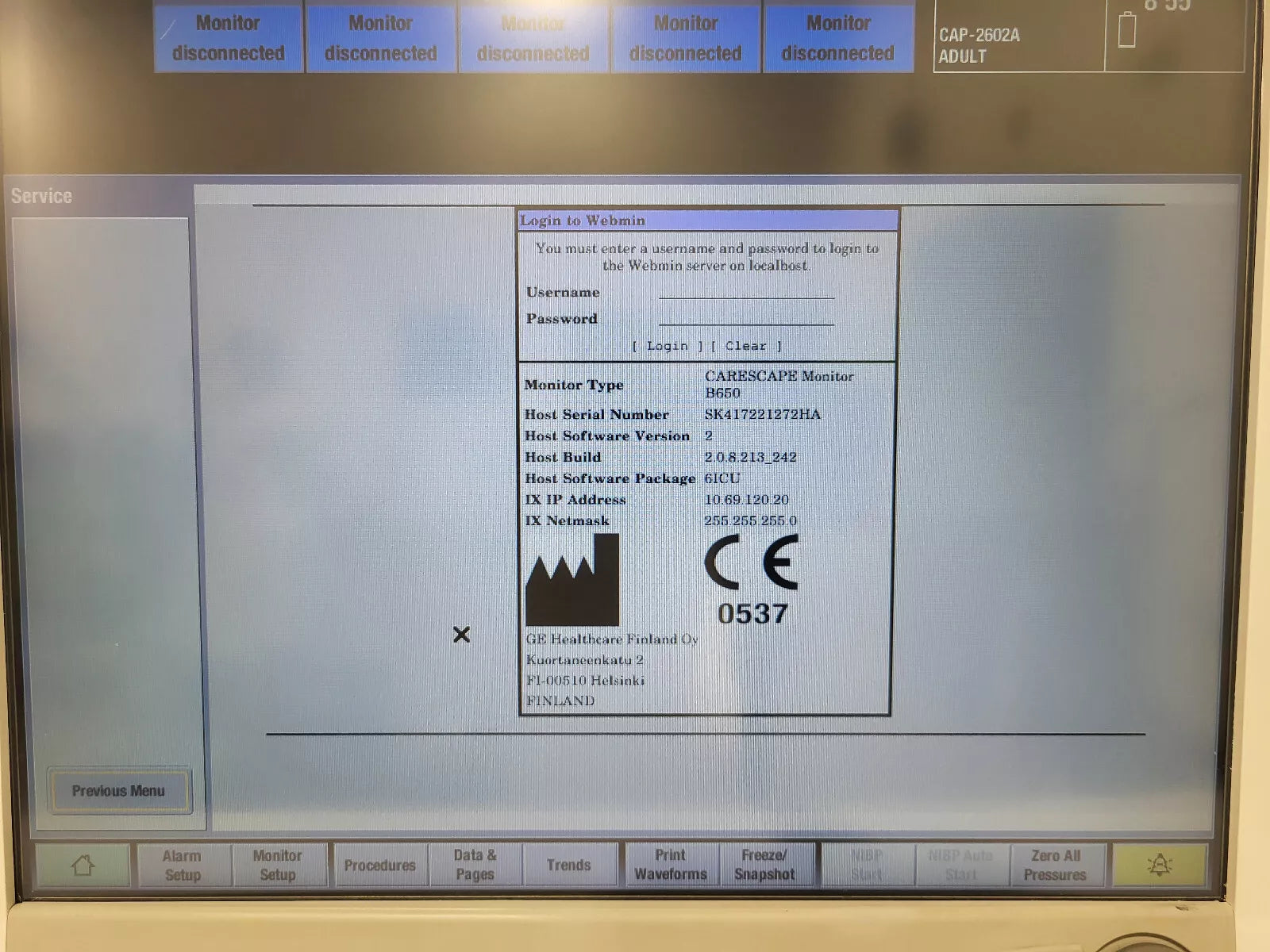
Task: Open Monitor Setup
Action: pyautogui.click(x=279, y=865)
